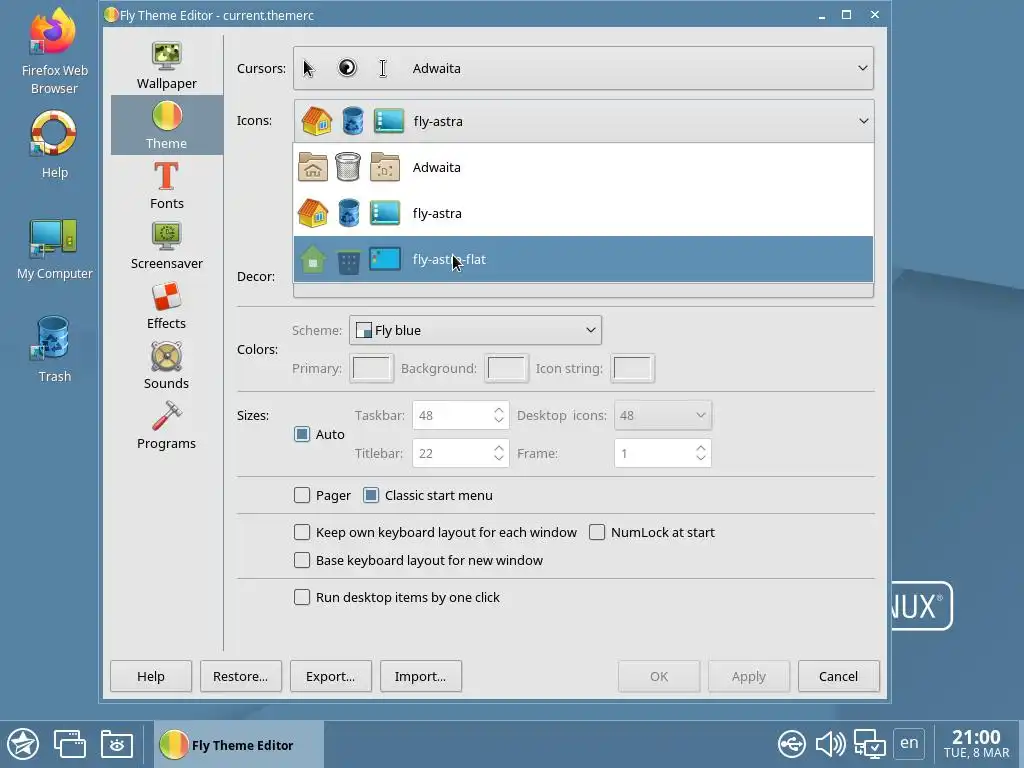
Task: Click the USB devices tray icon
Action: (x=792, y=744)
